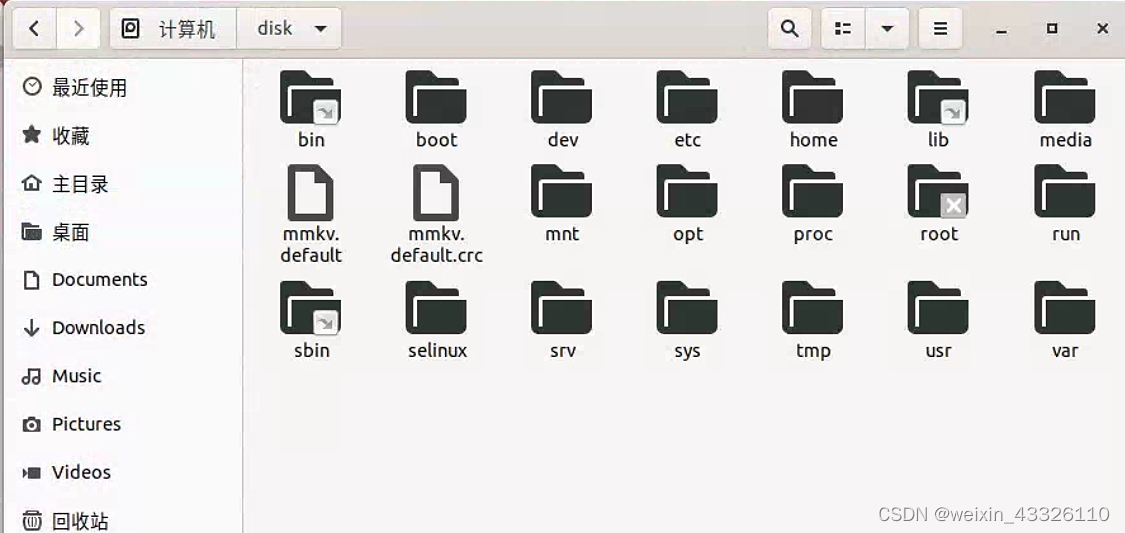Open the Pictures sidebar entry
The image size is (1125, 533).
coord(86,424)
